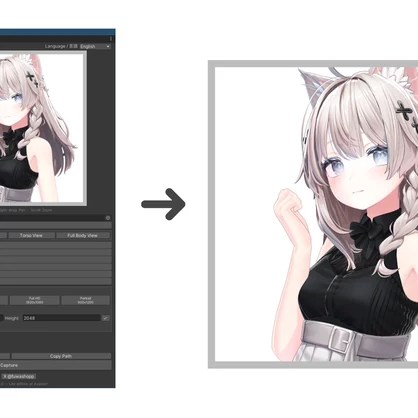418x418 pixels.
Task: Click the Copy Path button
Action: click(61, 356)
